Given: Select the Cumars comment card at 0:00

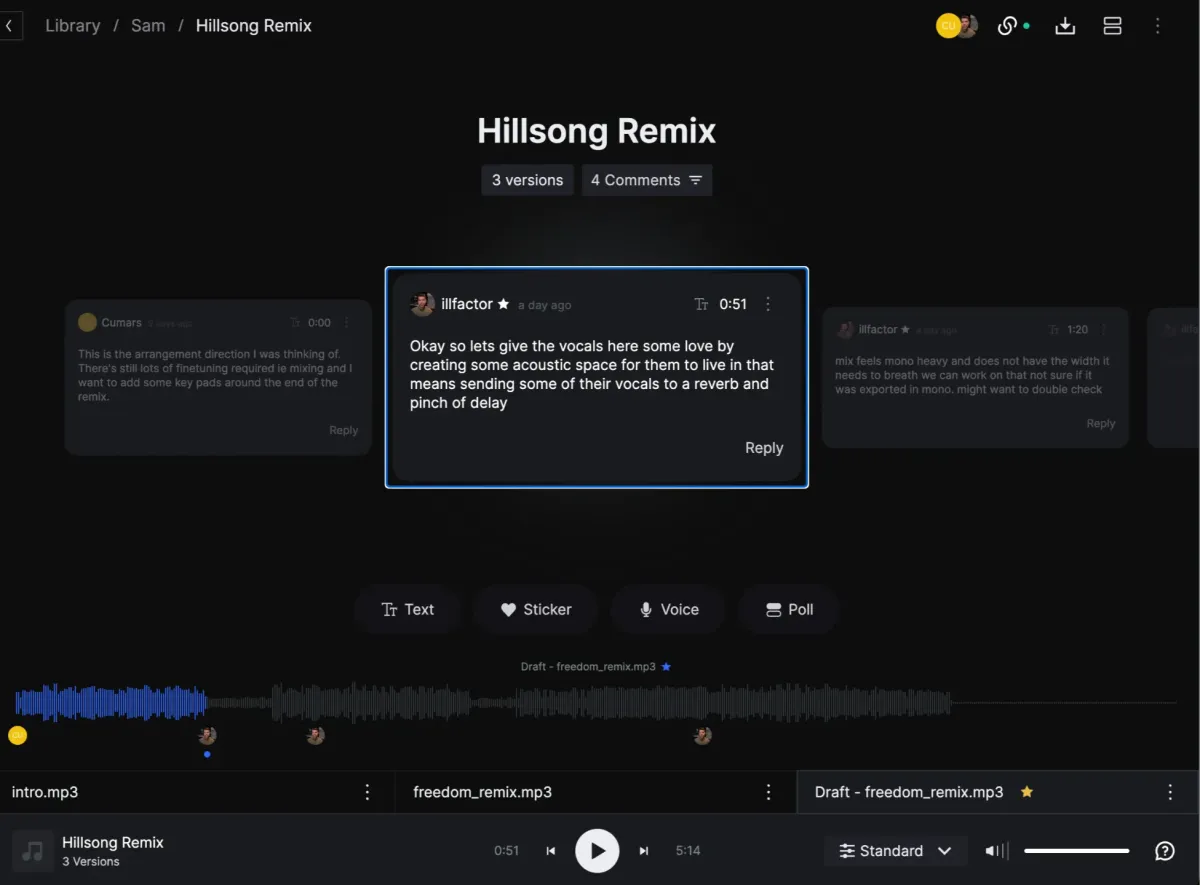Looking at the screenshot, I should (x=218, y=377).
